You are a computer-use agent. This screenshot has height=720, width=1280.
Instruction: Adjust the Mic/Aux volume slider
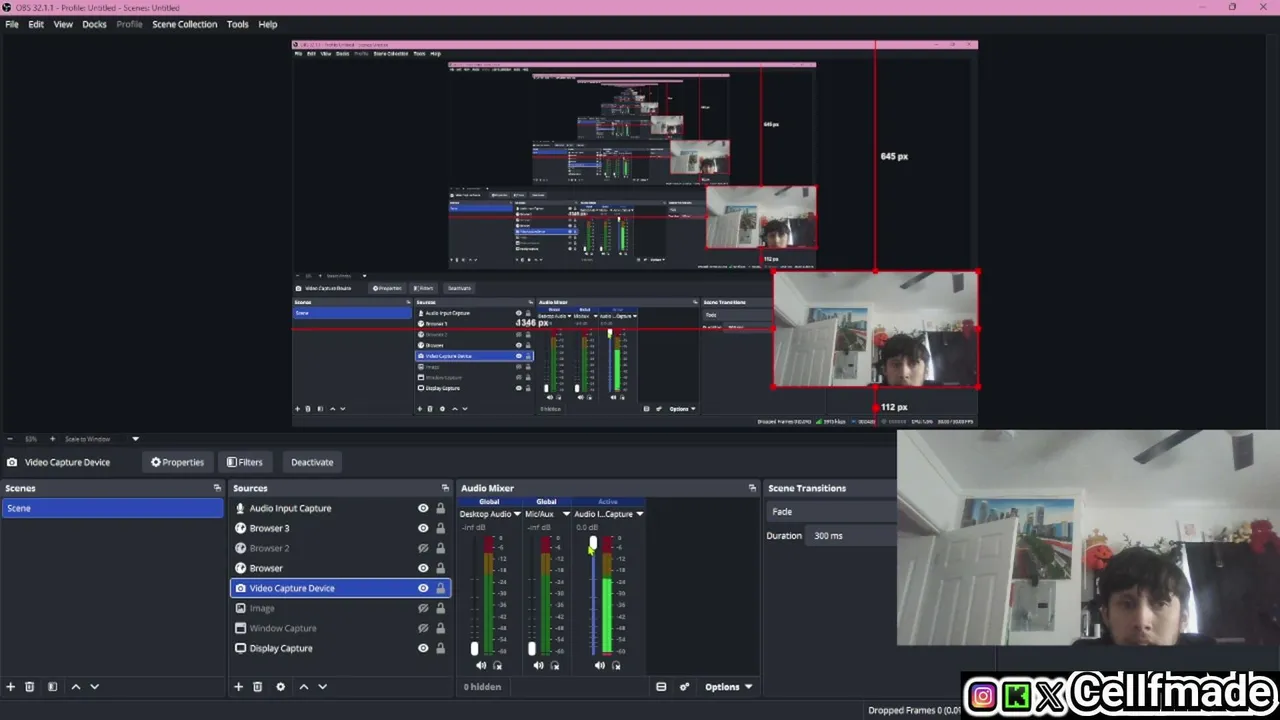coord(531,648)
